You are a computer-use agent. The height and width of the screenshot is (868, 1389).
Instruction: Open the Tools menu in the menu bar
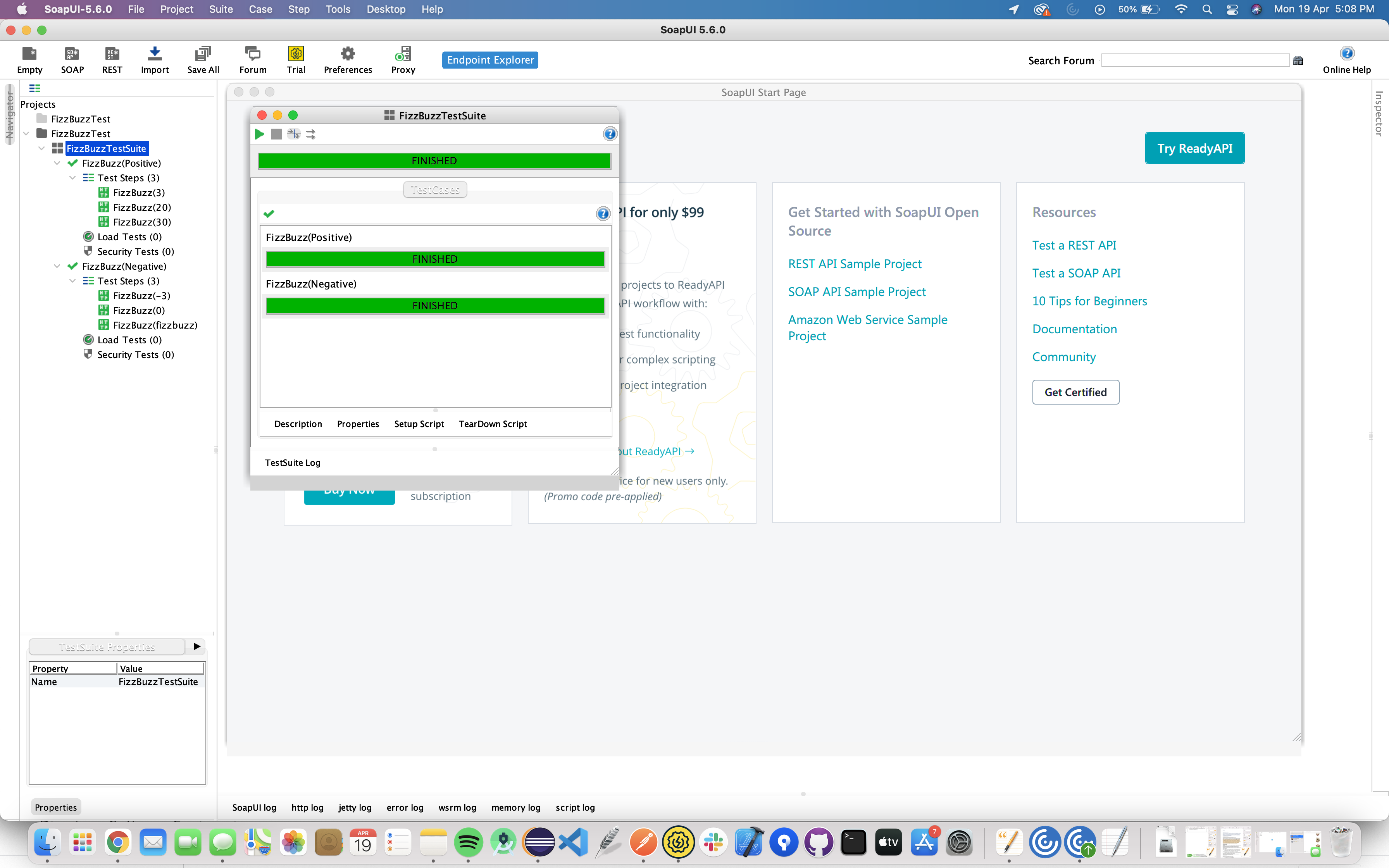pos(338,9)
